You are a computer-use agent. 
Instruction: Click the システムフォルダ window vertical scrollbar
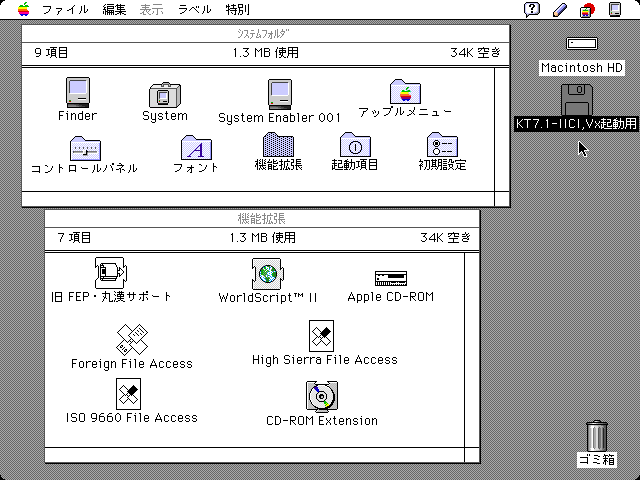pos(502,130)
